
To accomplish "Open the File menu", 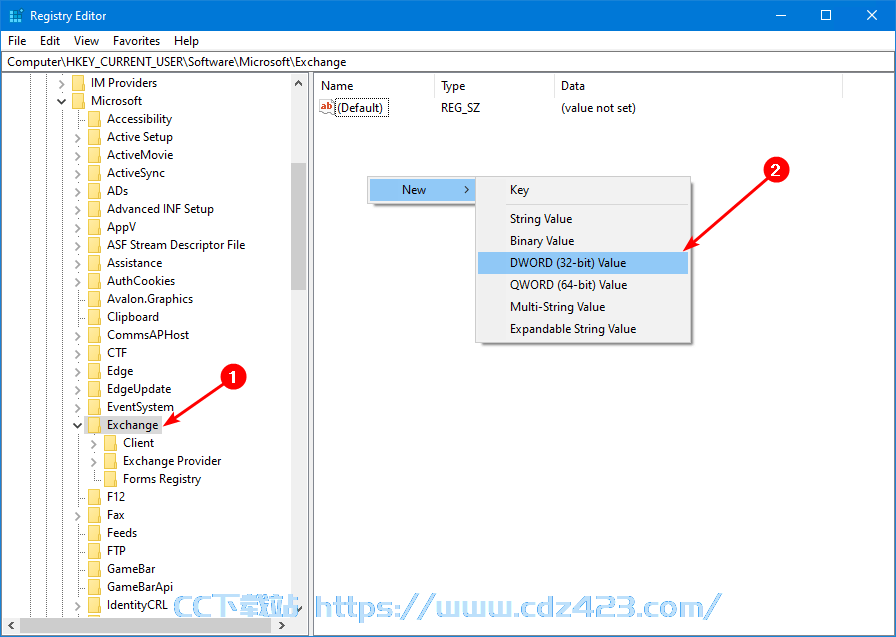I will pos(17,41).
